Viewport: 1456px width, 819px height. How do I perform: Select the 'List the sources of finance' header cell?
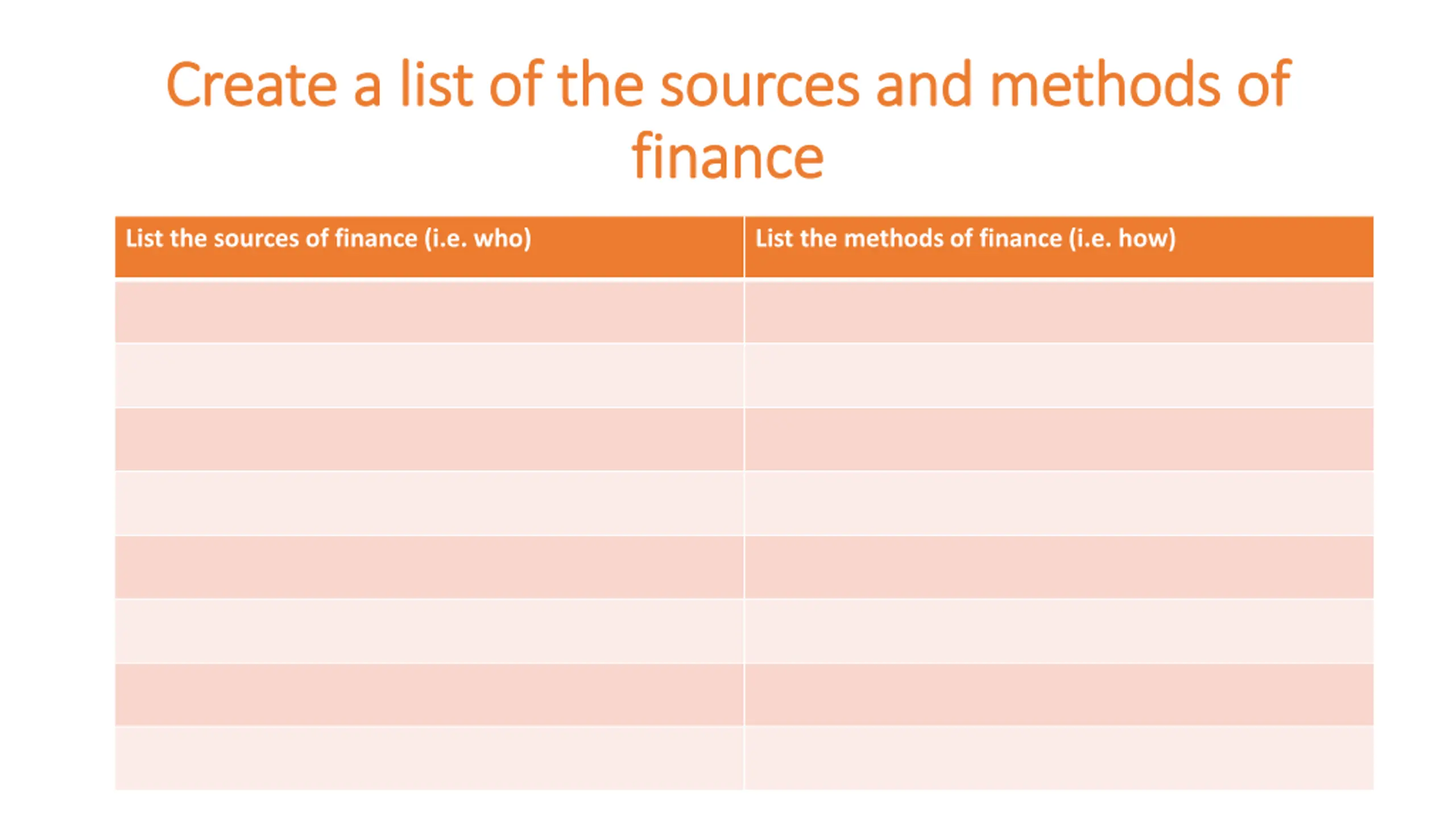click(429, 247)
